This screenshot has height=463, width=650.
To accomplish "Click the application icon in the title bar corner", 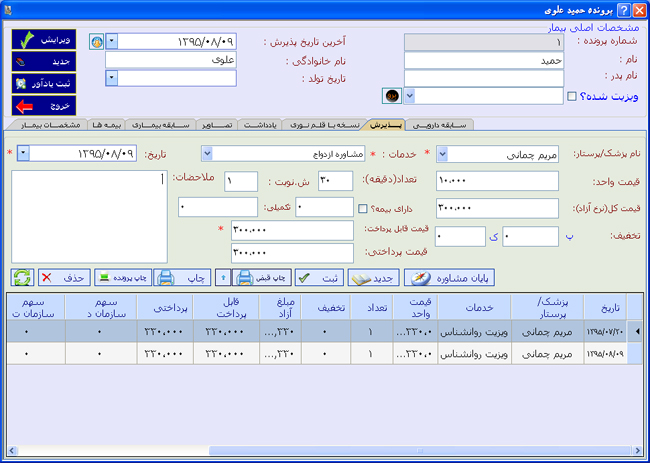I will [x=7, y=10].
